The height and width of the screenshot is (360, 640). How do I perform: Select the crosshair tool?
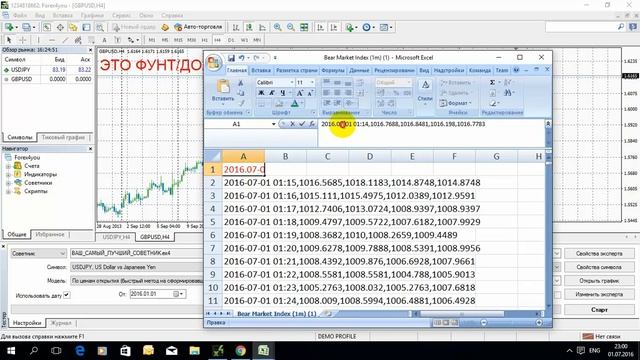coord(22,40)
